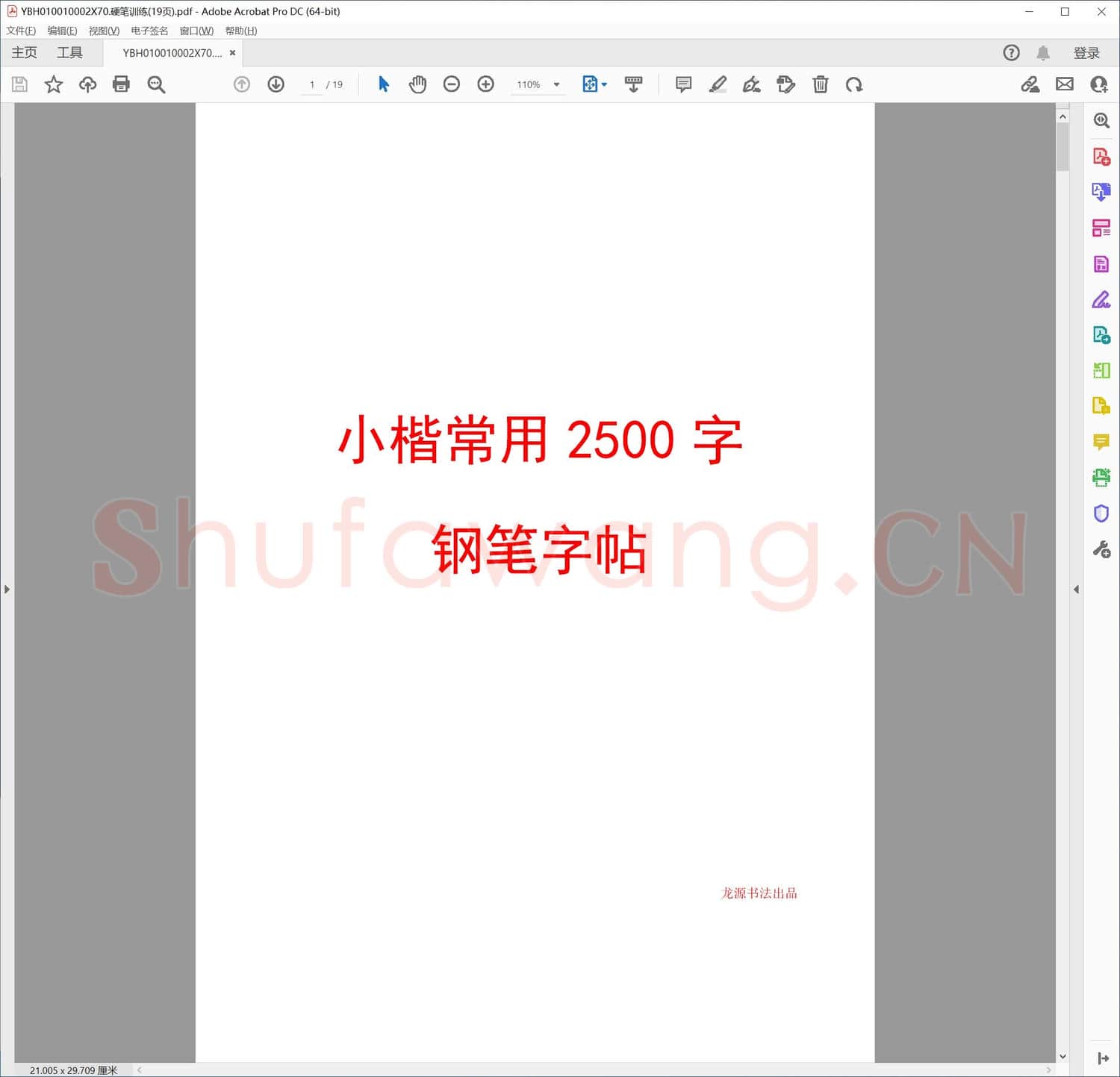Collapse the right pane with bottom arrow
Screen dimensions: 1120x1077
[x=1102, y=1058]
